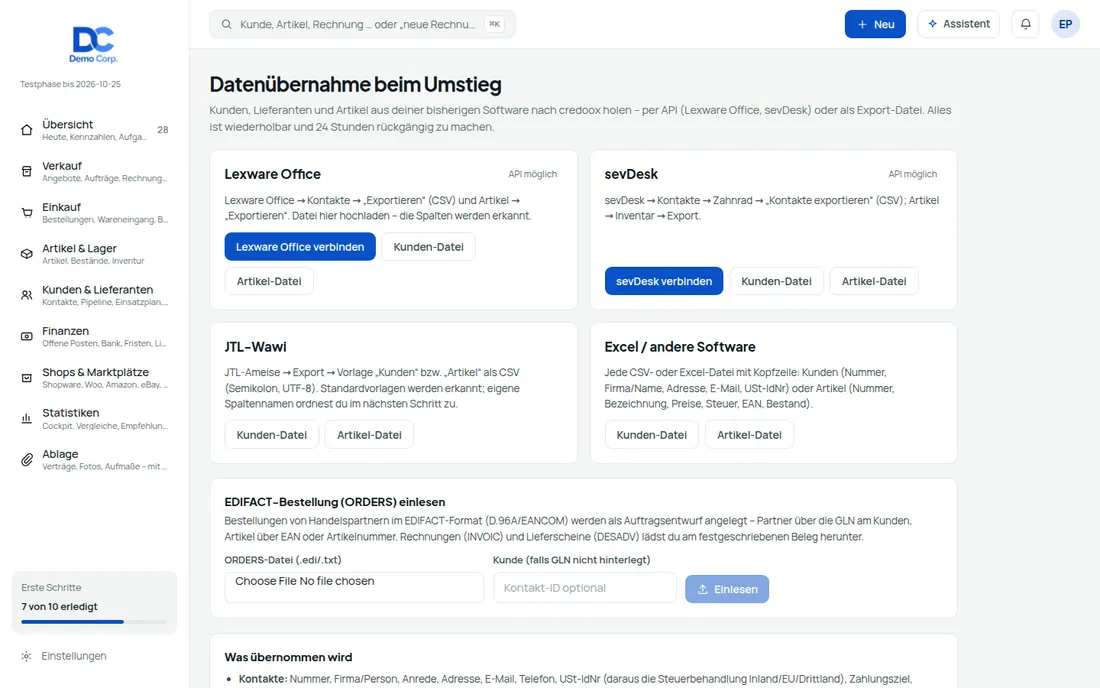Upload Artikel-Datei for sevDesk
The height and width of the screenshot is (688, 1100).
[x=873, y=281]
